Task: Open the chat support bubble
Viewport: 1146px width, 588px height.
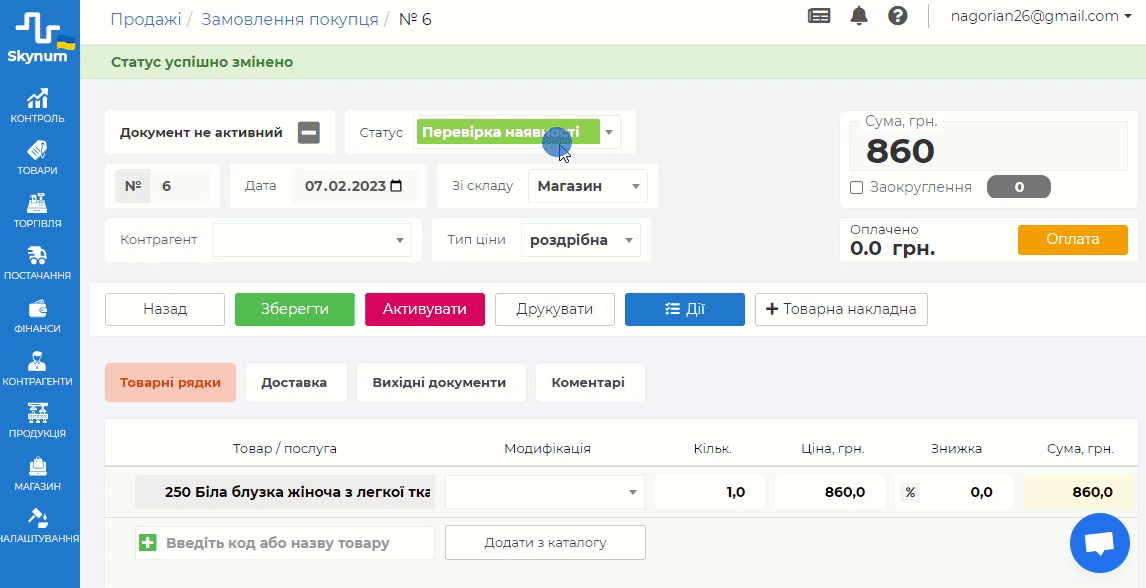Action: point(1099,543)
